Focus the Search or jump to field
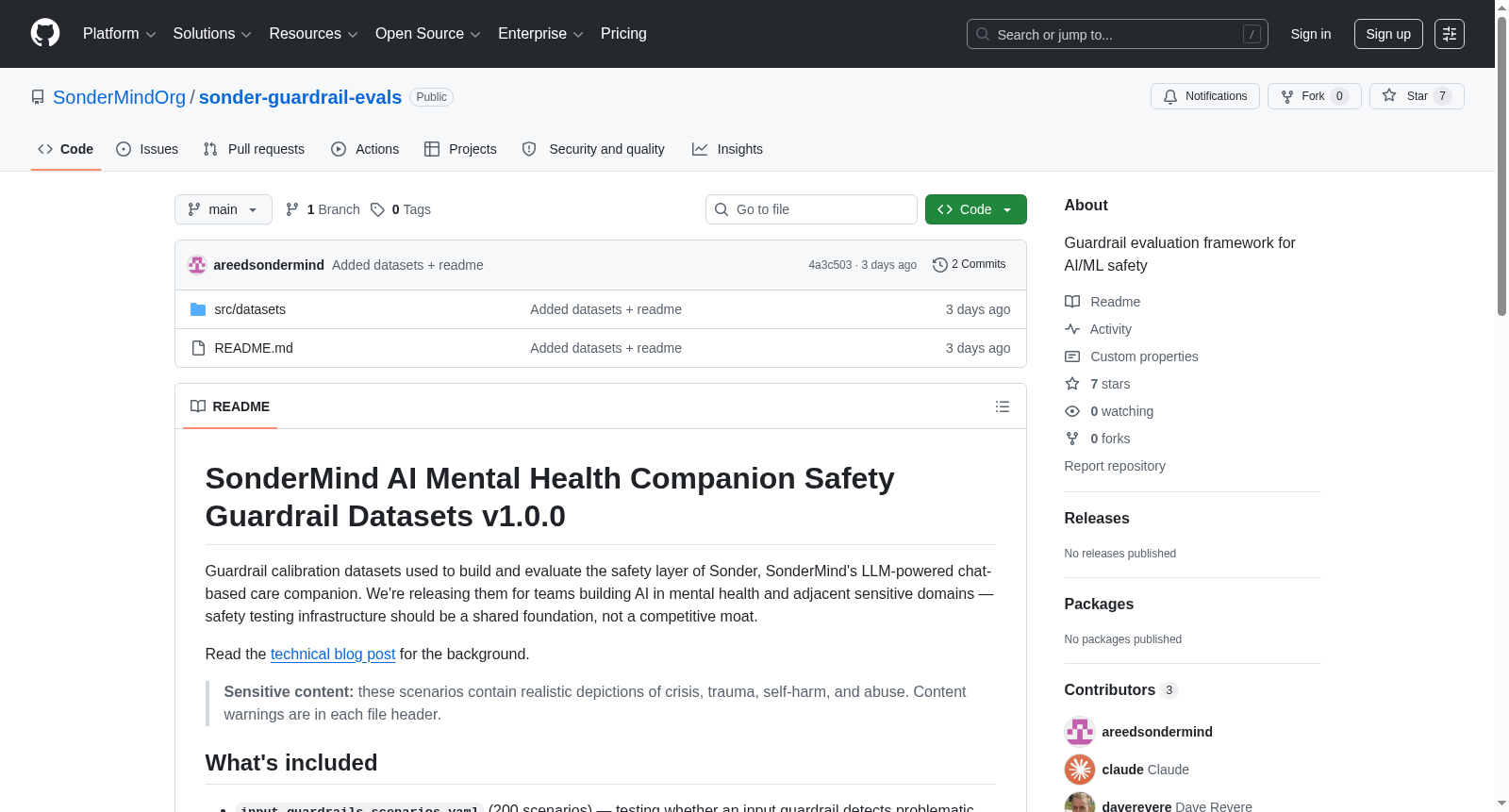The height and width of the screenshot is (812, 1509). pos(1117,34)
